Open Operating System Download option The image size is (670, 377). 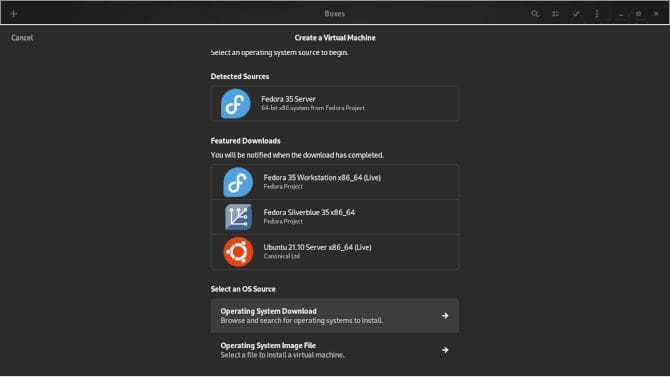(335, 315)
